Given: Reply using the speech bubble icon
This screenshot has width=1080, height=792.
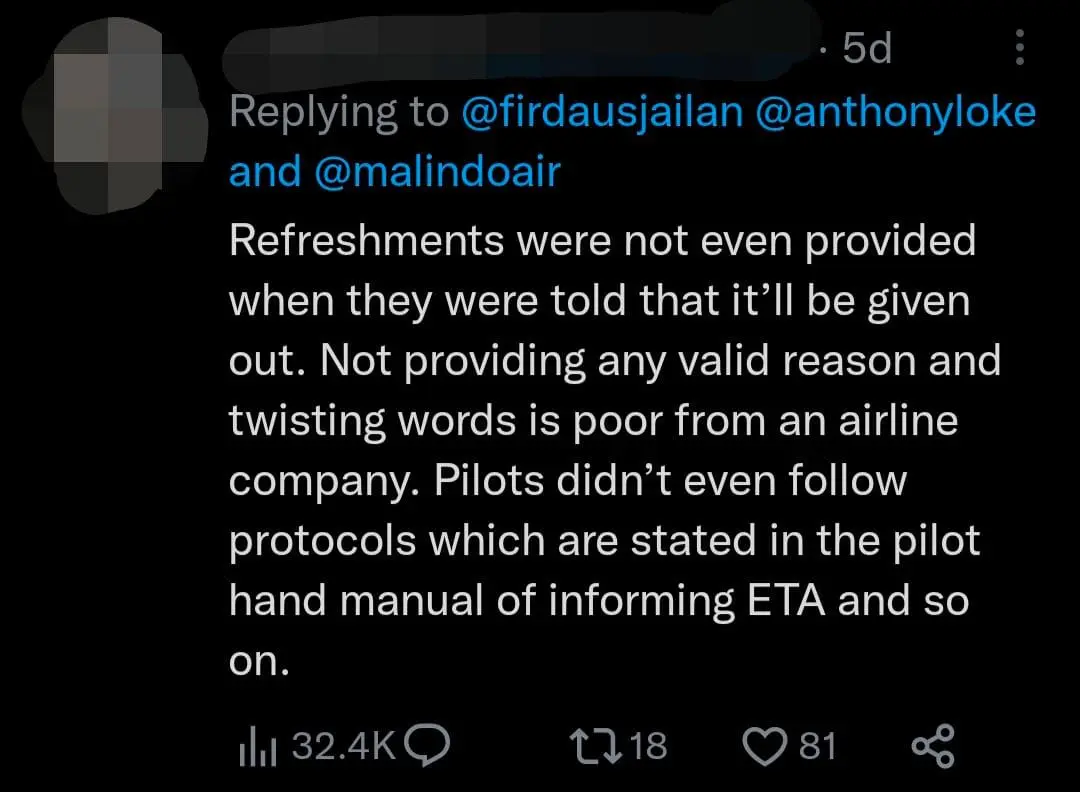Looking at the screenshot, I should tap(430, 745).
